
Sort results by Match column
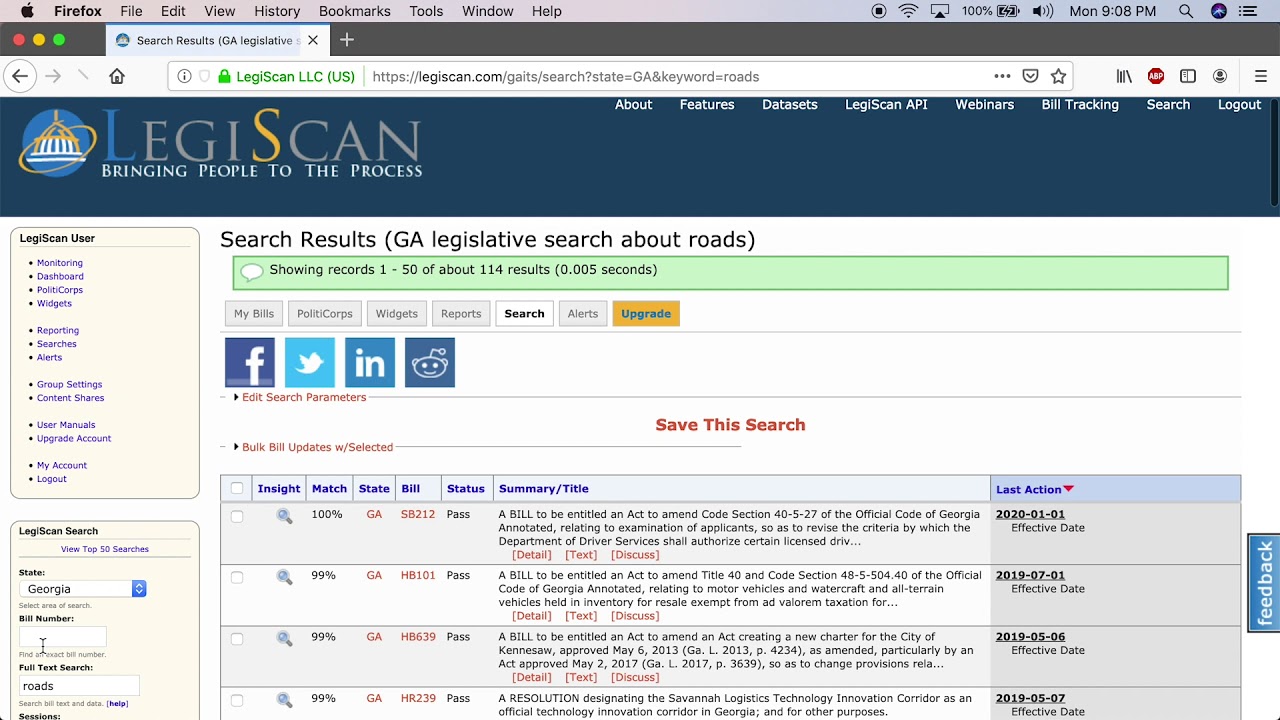point(329,489)
